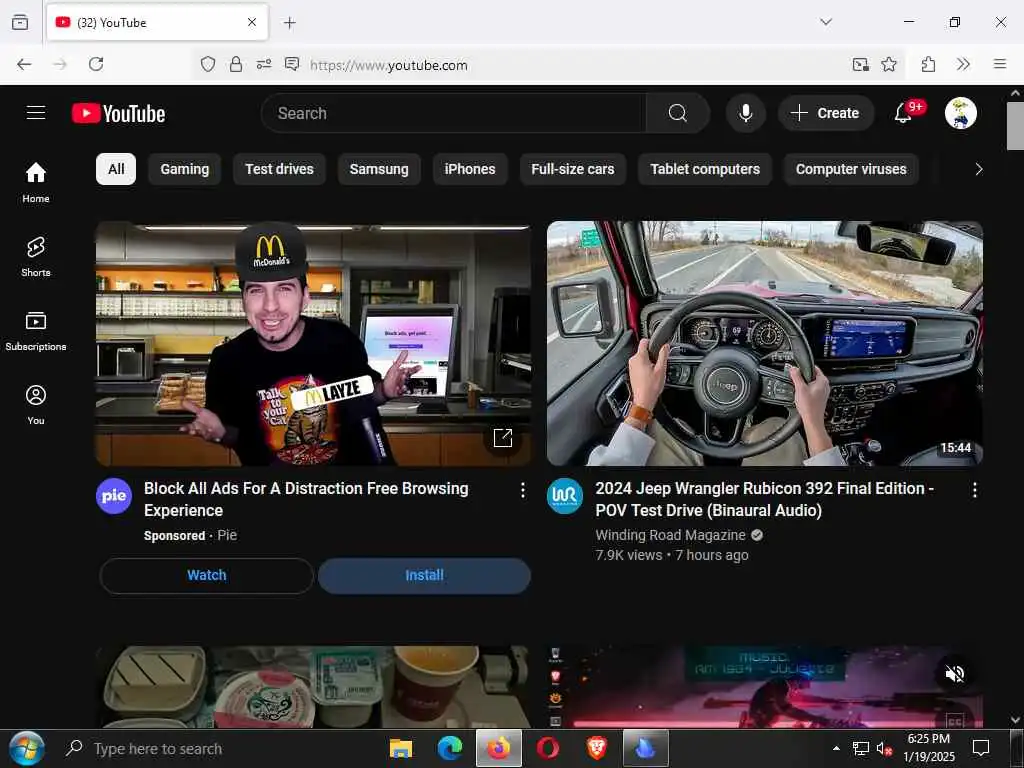Click the search magnifier button
The width and height of the screenshot is (1024, 768).
[x=677, y=113]
